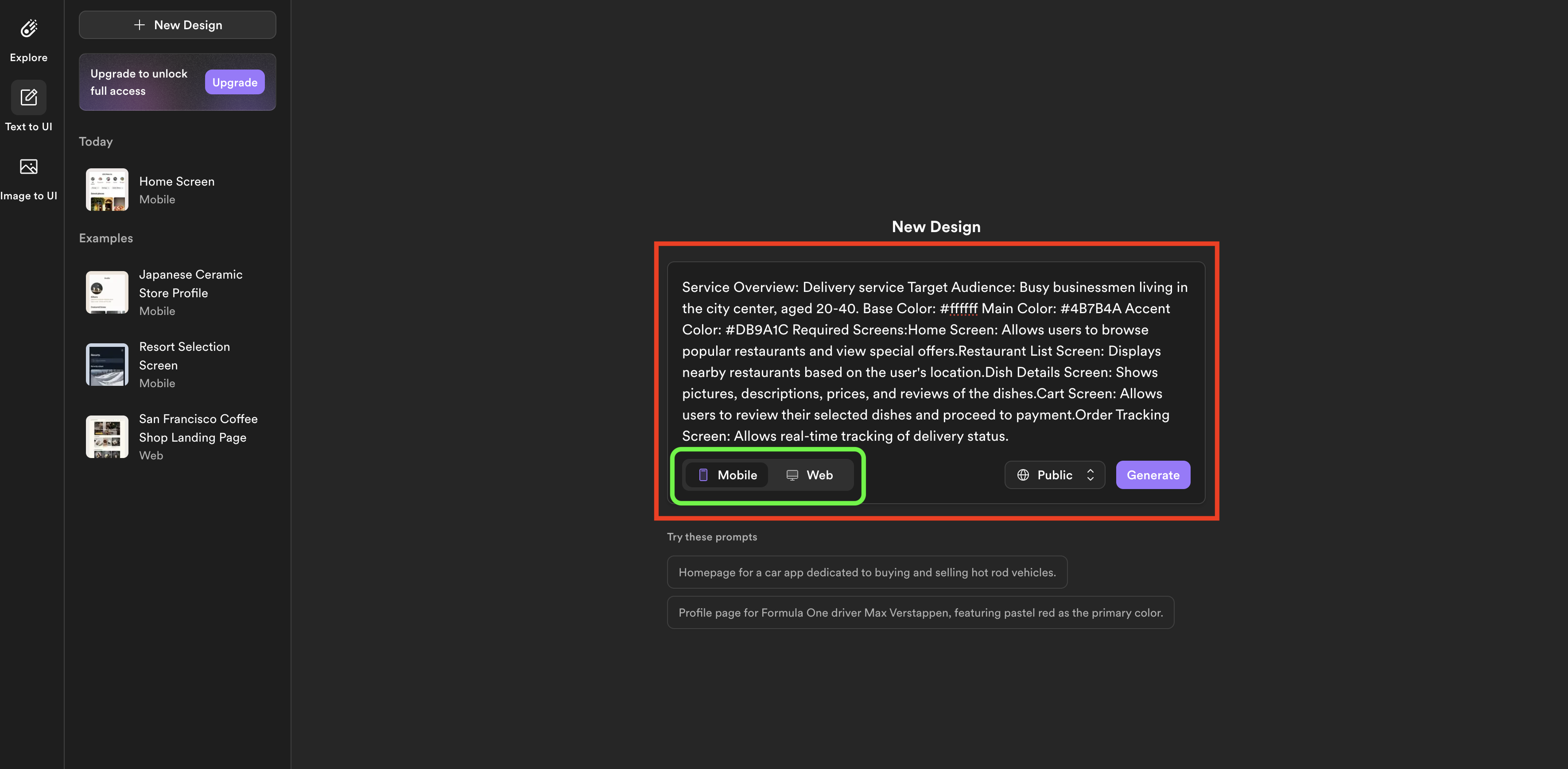Click the Upgrade button

234,81
